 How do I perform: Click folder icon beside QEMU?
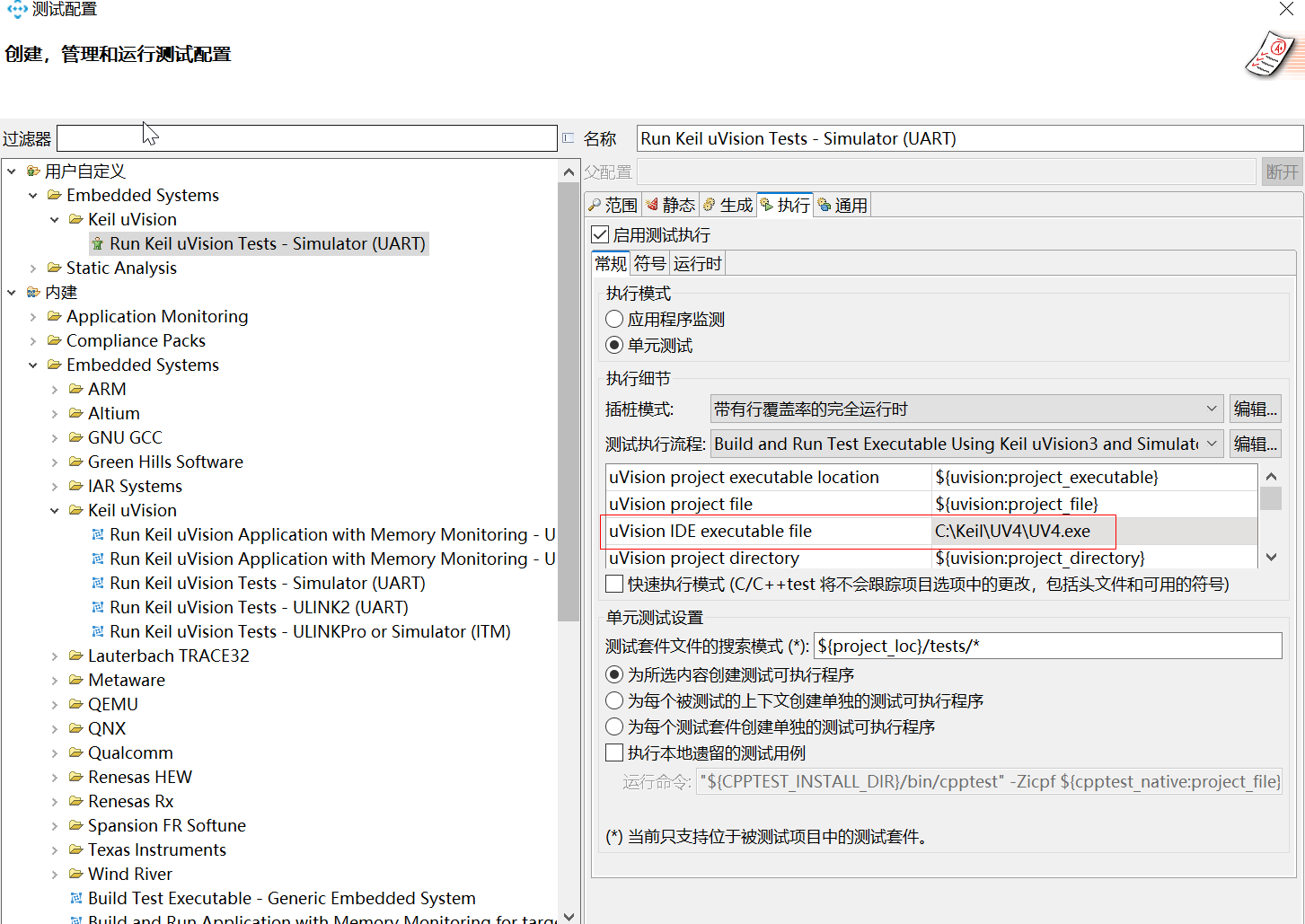coord(76,704)
